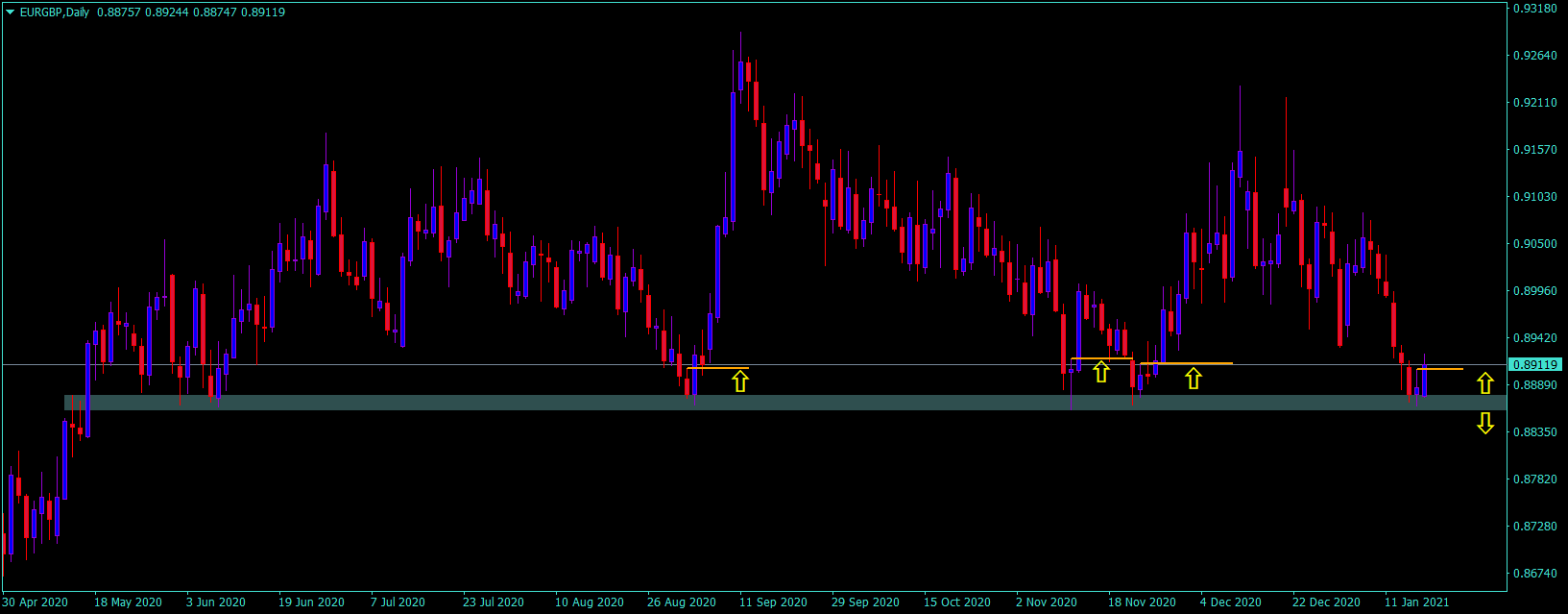Click the 19 Jun 2020 date label
Viewport: 1568px width, 614px height.
pyautogui.click(x=311, y=602)
